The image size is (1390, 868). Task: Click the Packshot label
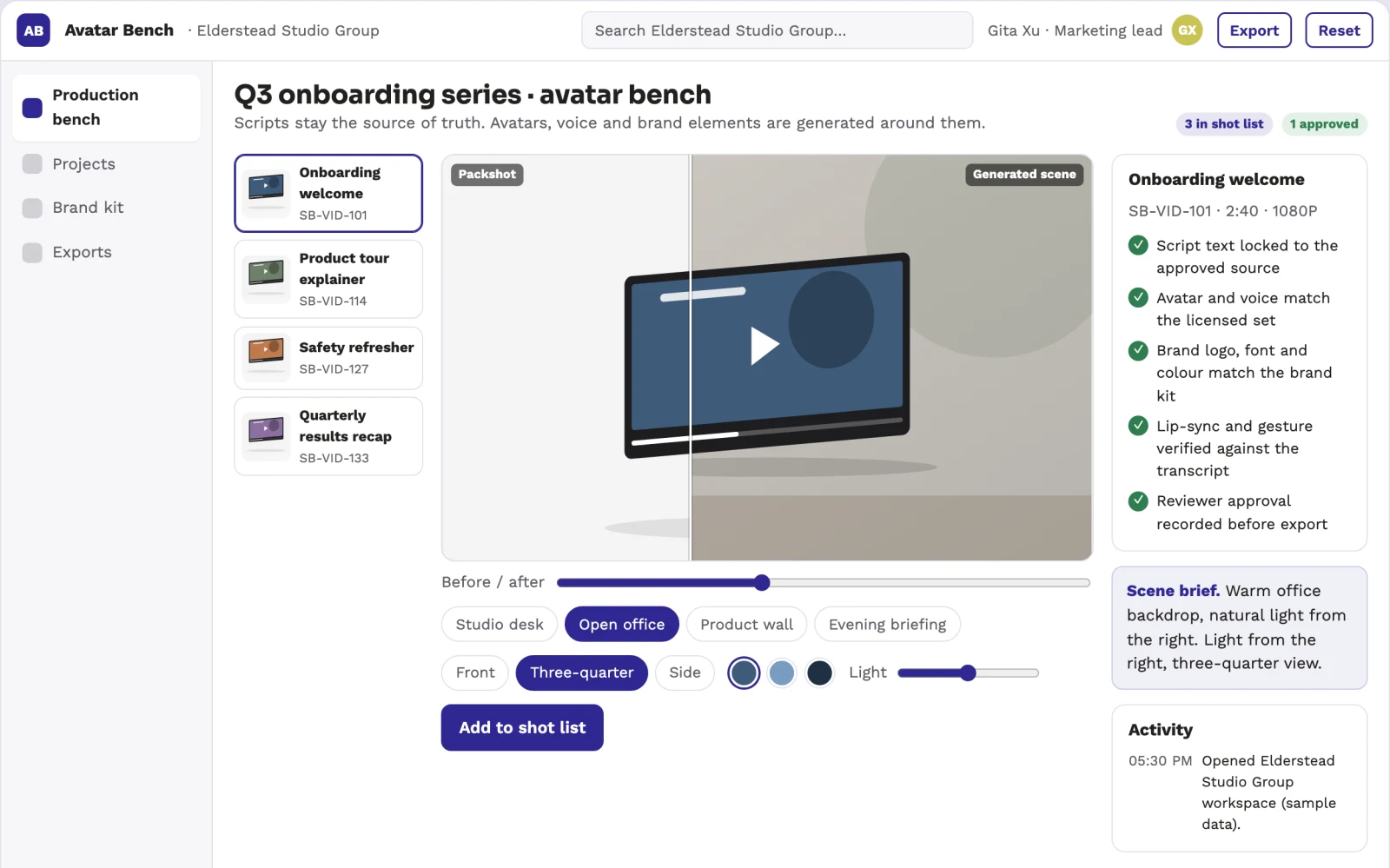click(487, 175)
